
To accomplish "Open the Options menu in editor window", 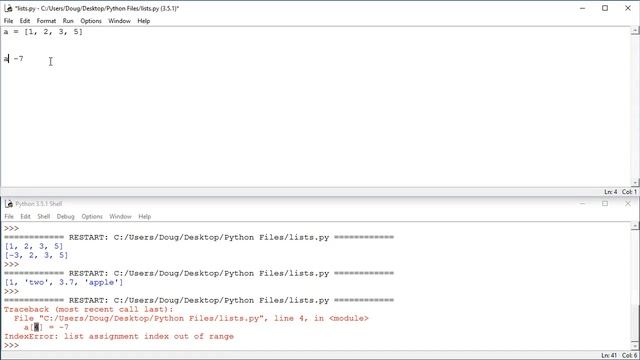I will pyautogui.click(x=91, y=21).
